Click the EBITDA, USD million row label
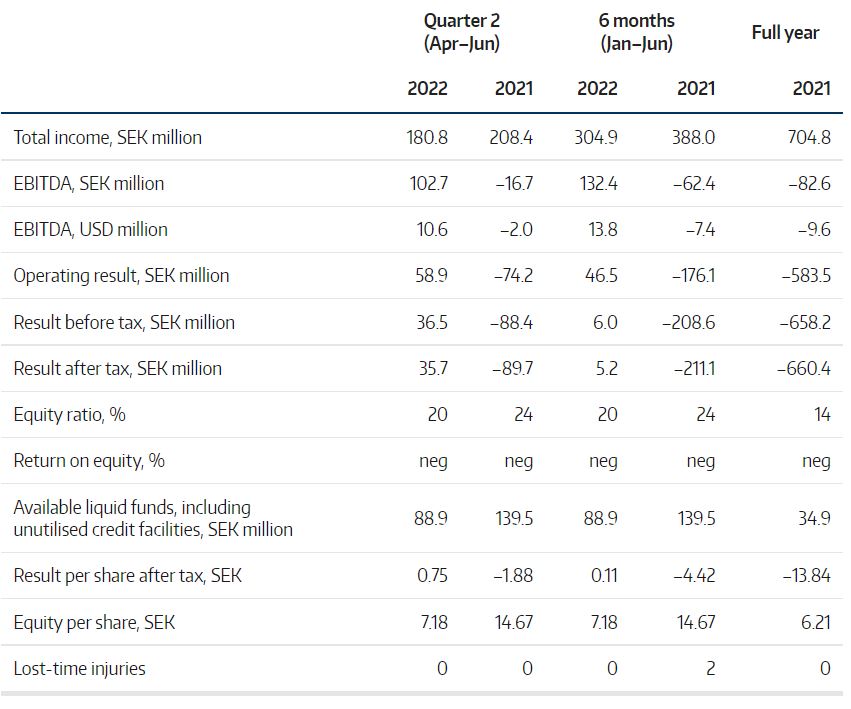This screenshot has width=851, height=709. click(90, 229)
